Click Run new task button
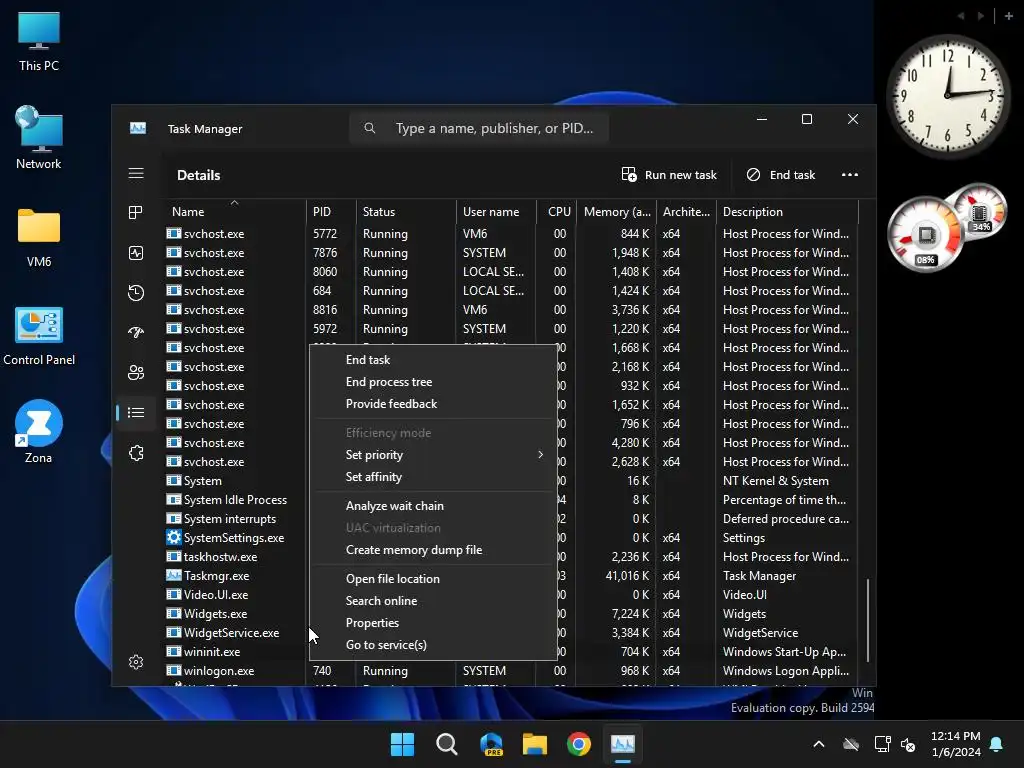 tap(669, 174)
